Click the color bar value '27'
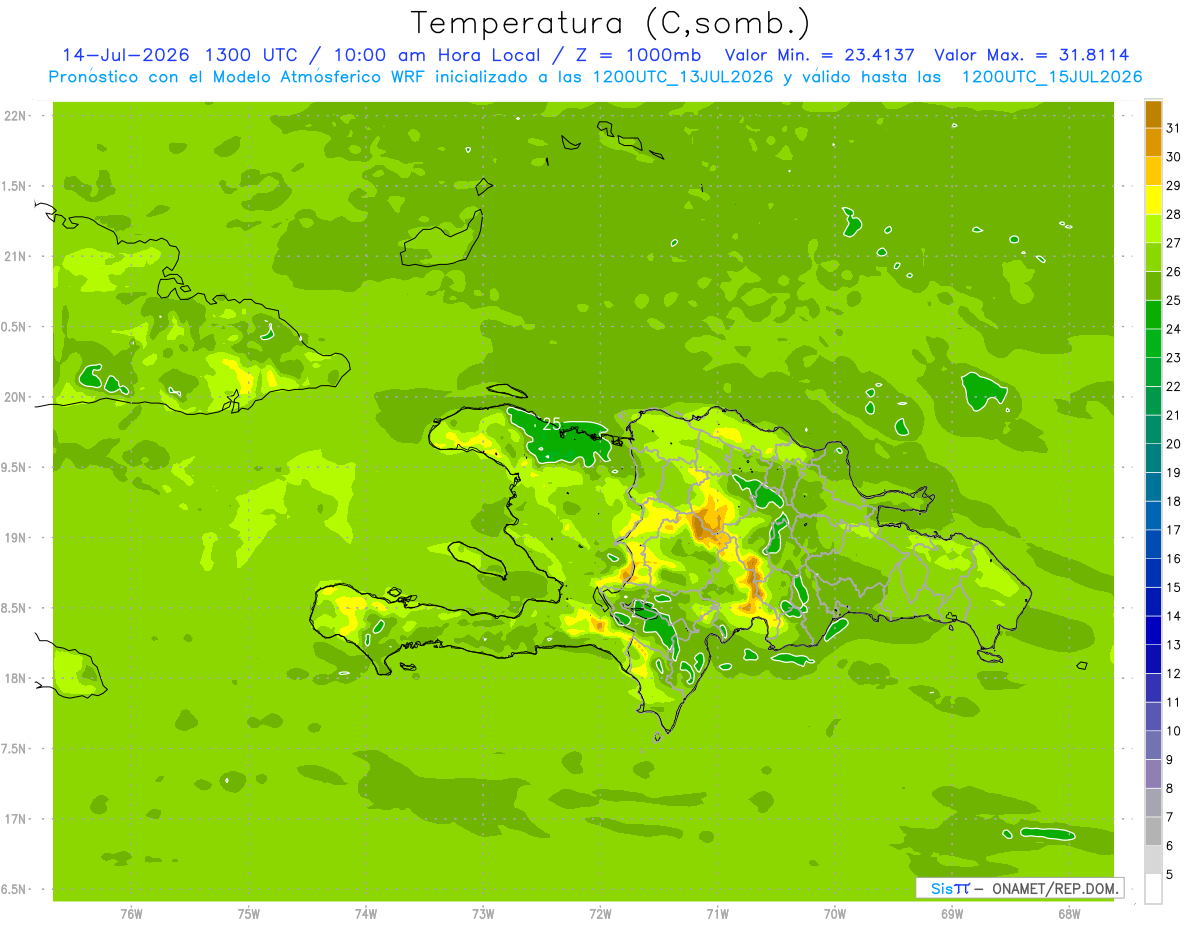Image resolution: width=1200 pixels, height=927 pixels. [1174, 242]
